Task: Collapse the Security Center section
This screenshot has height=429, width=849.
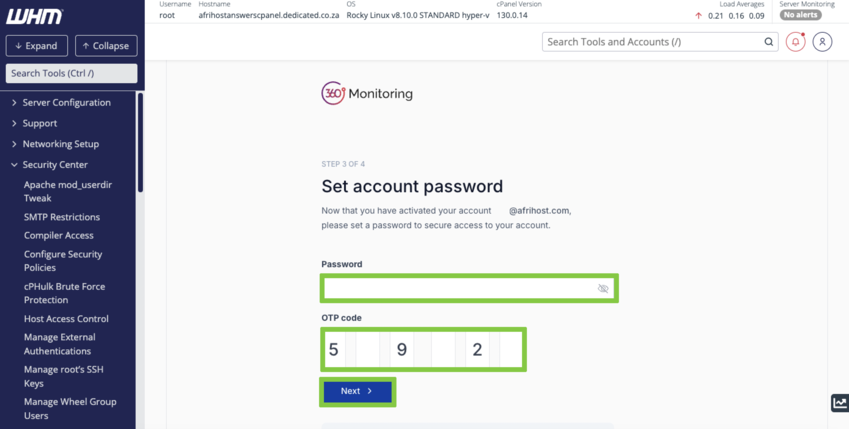Action: click(55, 165)
